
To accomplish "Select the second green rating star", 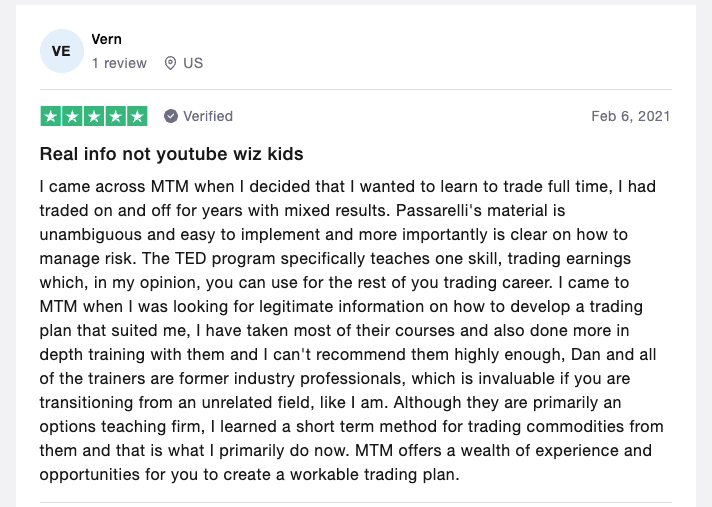I will 72,116.
